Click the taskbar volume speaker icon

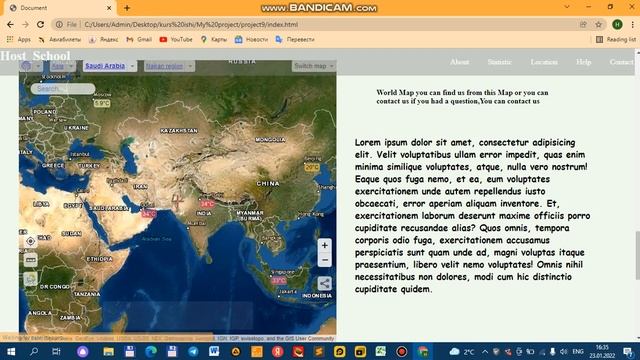(x=564, y=351)
